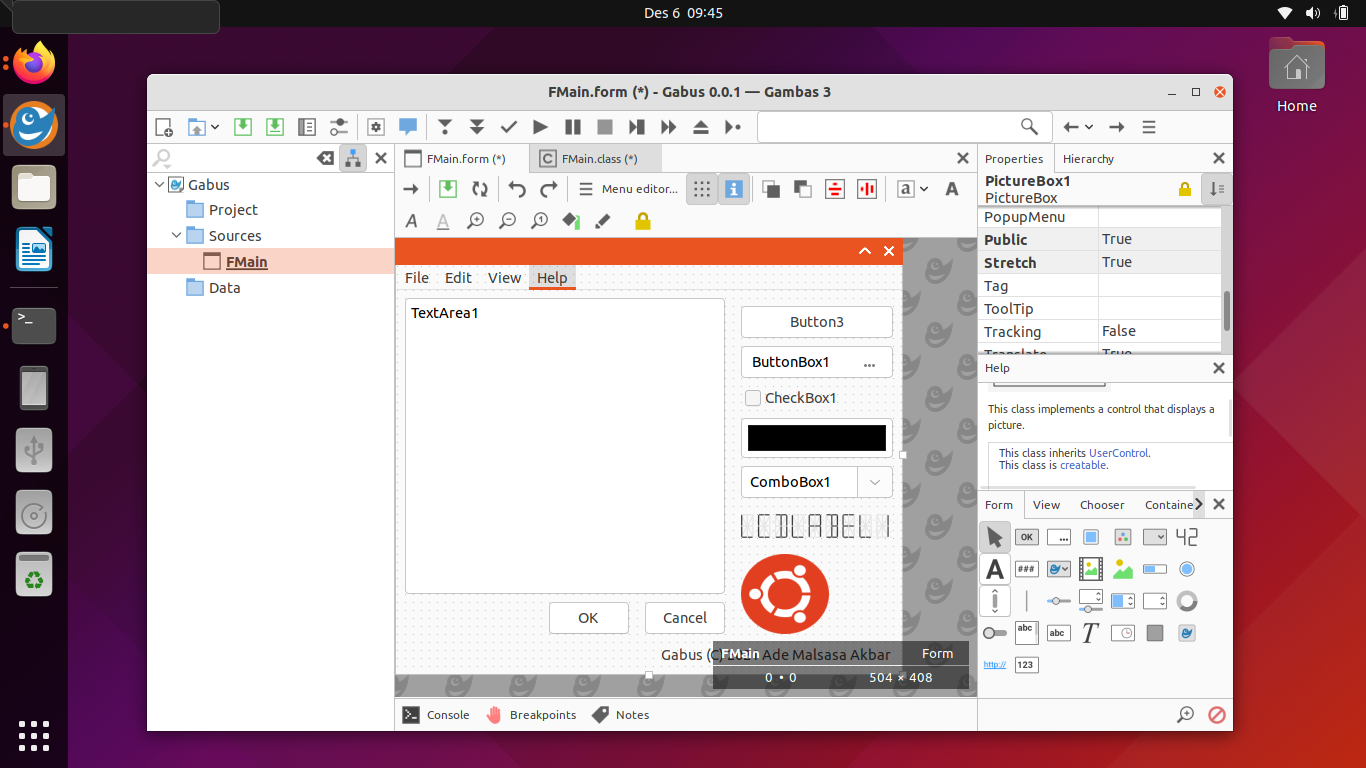Click the Run (play) button in the main toolbar
This screenshot has height=768, width=1366.
pyautogui.click(x=541, y=127)
